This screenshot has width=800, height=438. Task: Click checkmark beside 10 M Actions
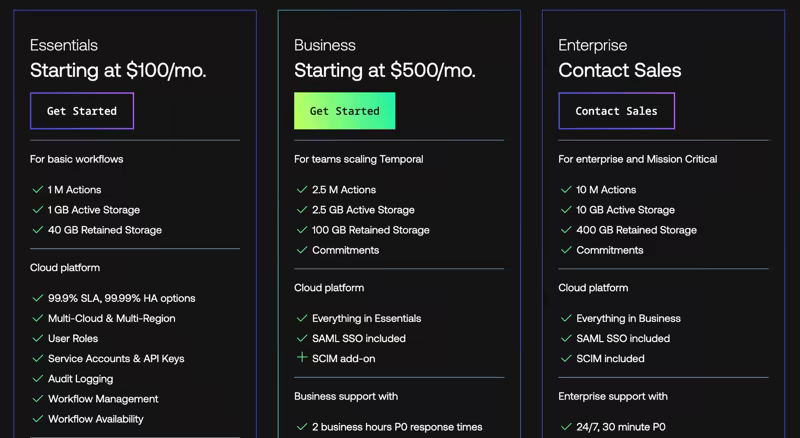[x=566, y=189]
